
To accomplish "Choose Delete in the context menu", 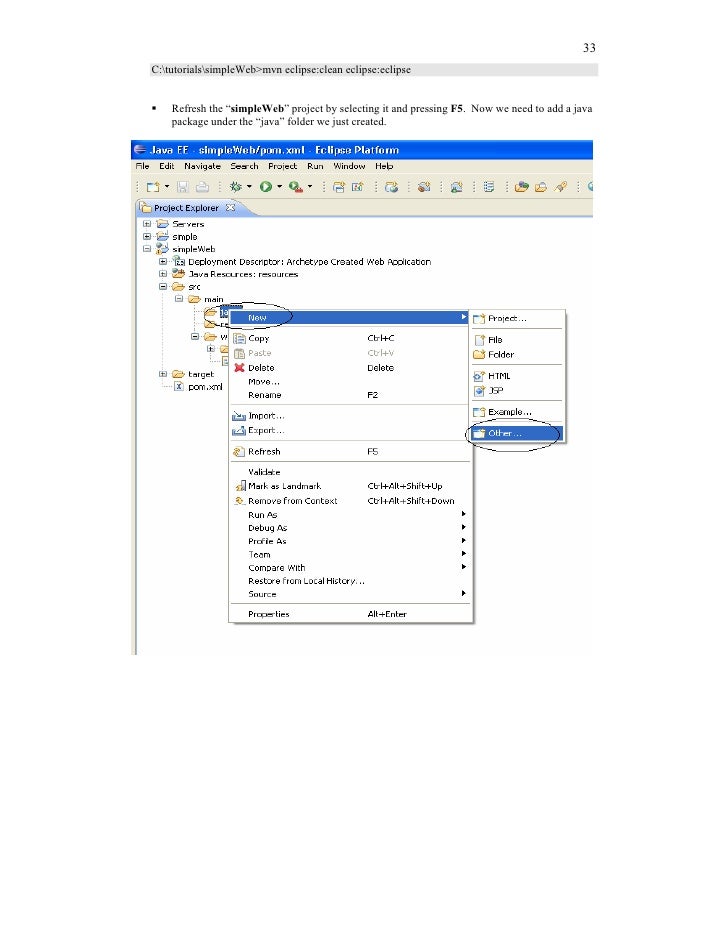I will tap(351, 368).
